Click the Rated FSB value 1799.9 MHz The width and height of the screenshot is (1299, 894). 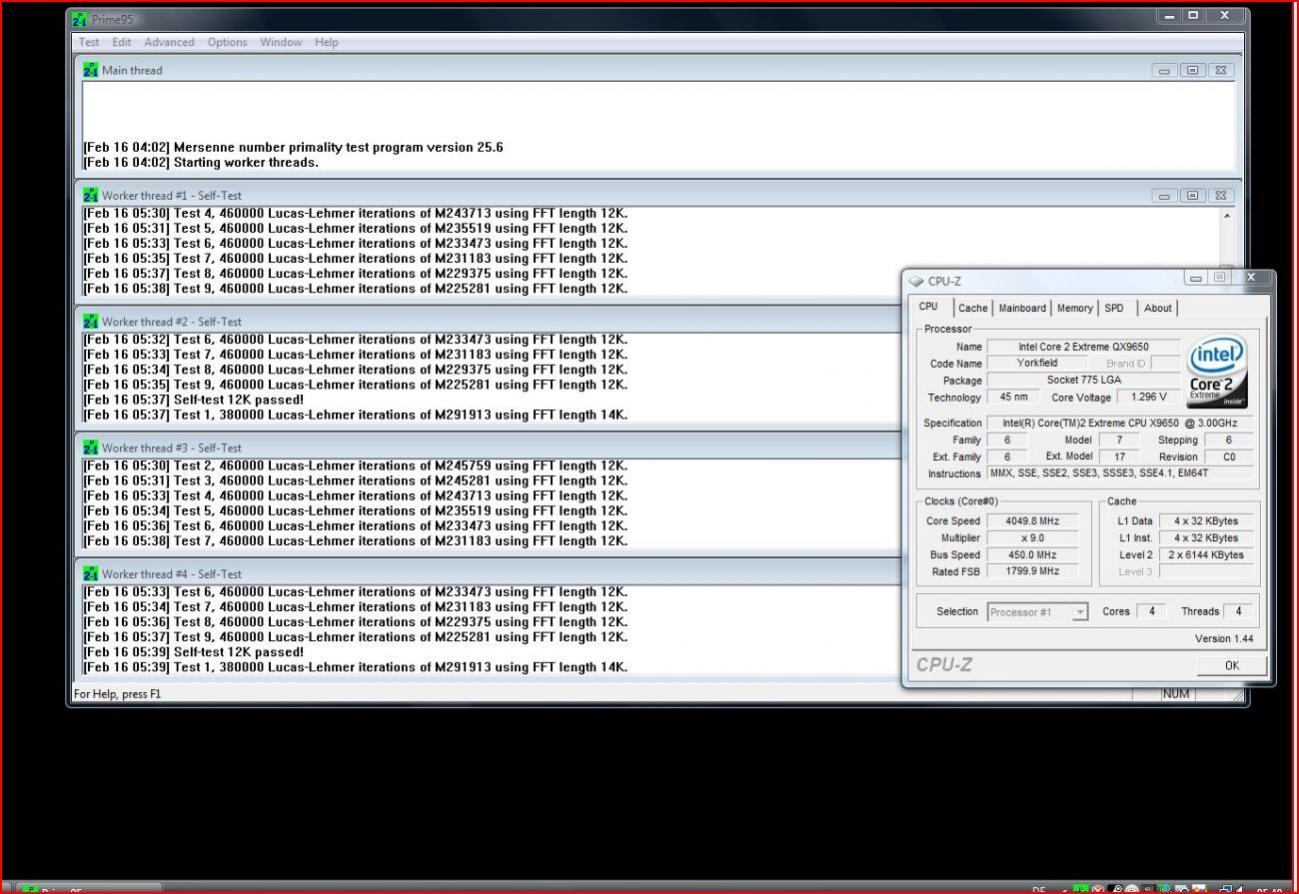[1034, 571]
